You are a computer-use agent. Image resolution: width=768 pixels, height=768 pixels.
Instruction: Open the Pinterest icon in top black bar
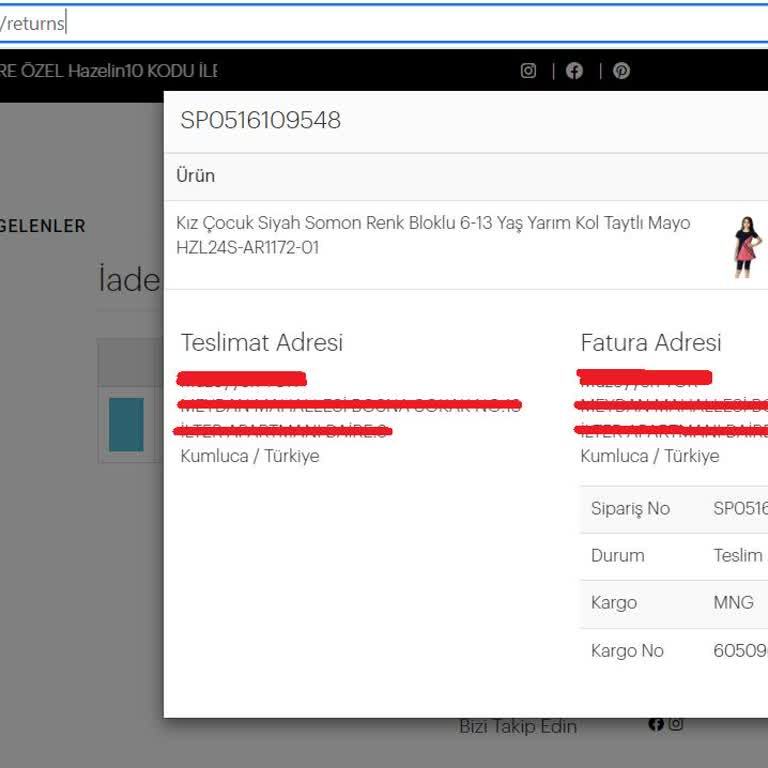click(x=621, y=71)
